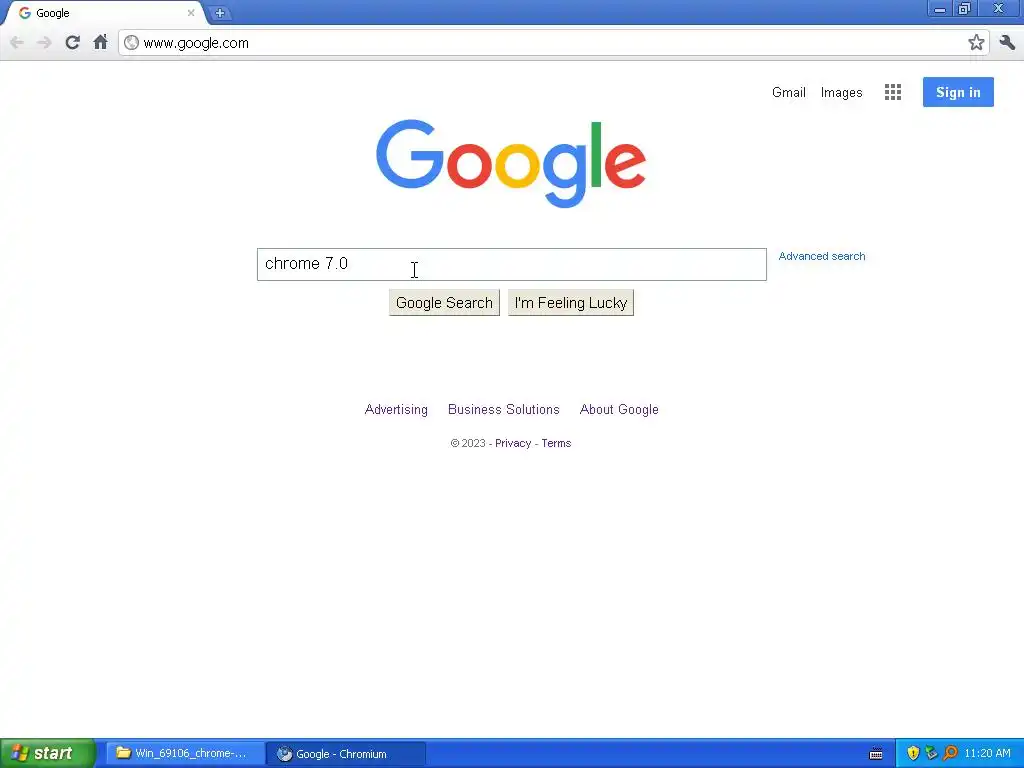
Task: Click the Google logo
Action: point(511,163)
